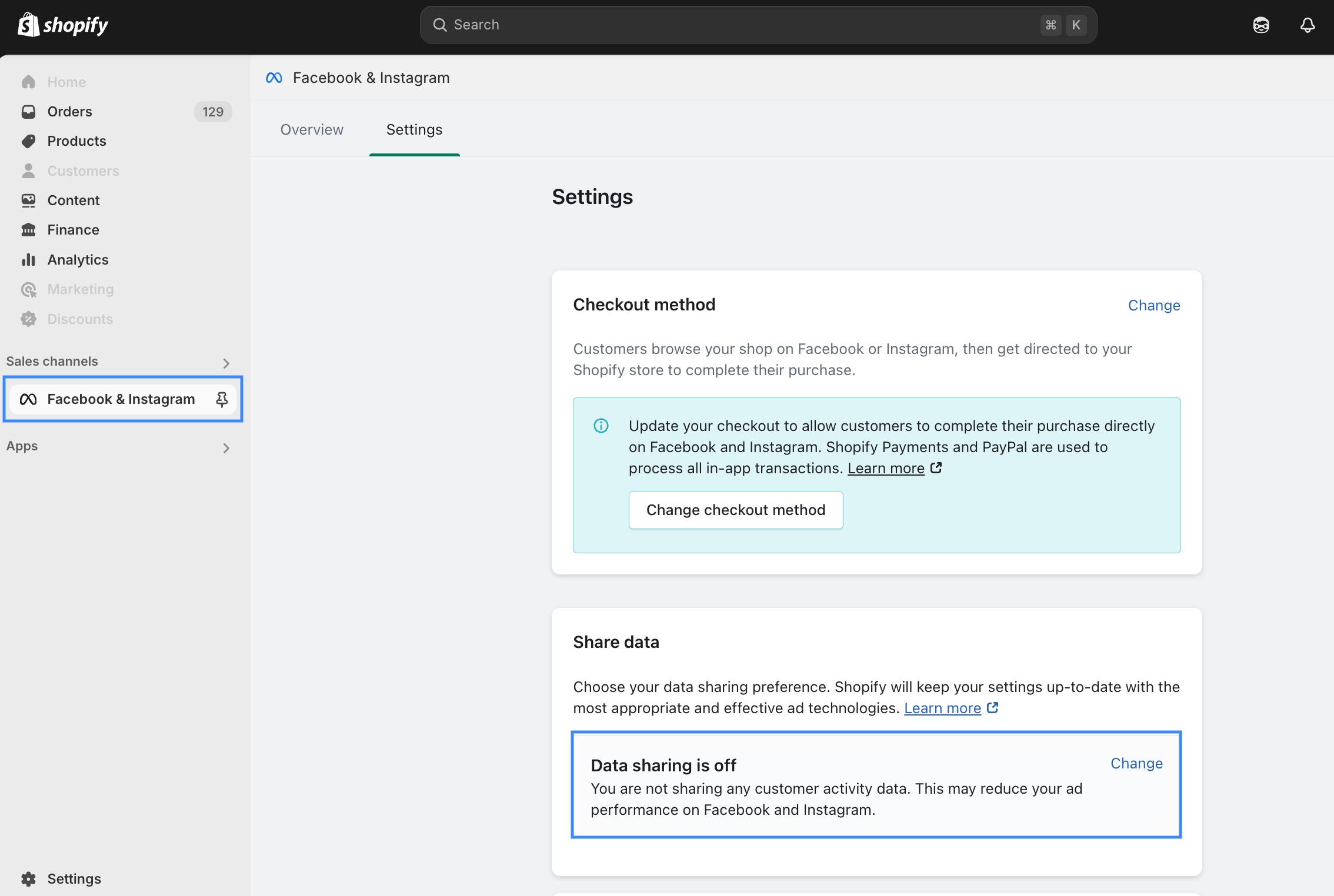Open the account avatar menu
This screenshot has height=896, width=1334.
pyautogui.click(x=1260, y=25)
